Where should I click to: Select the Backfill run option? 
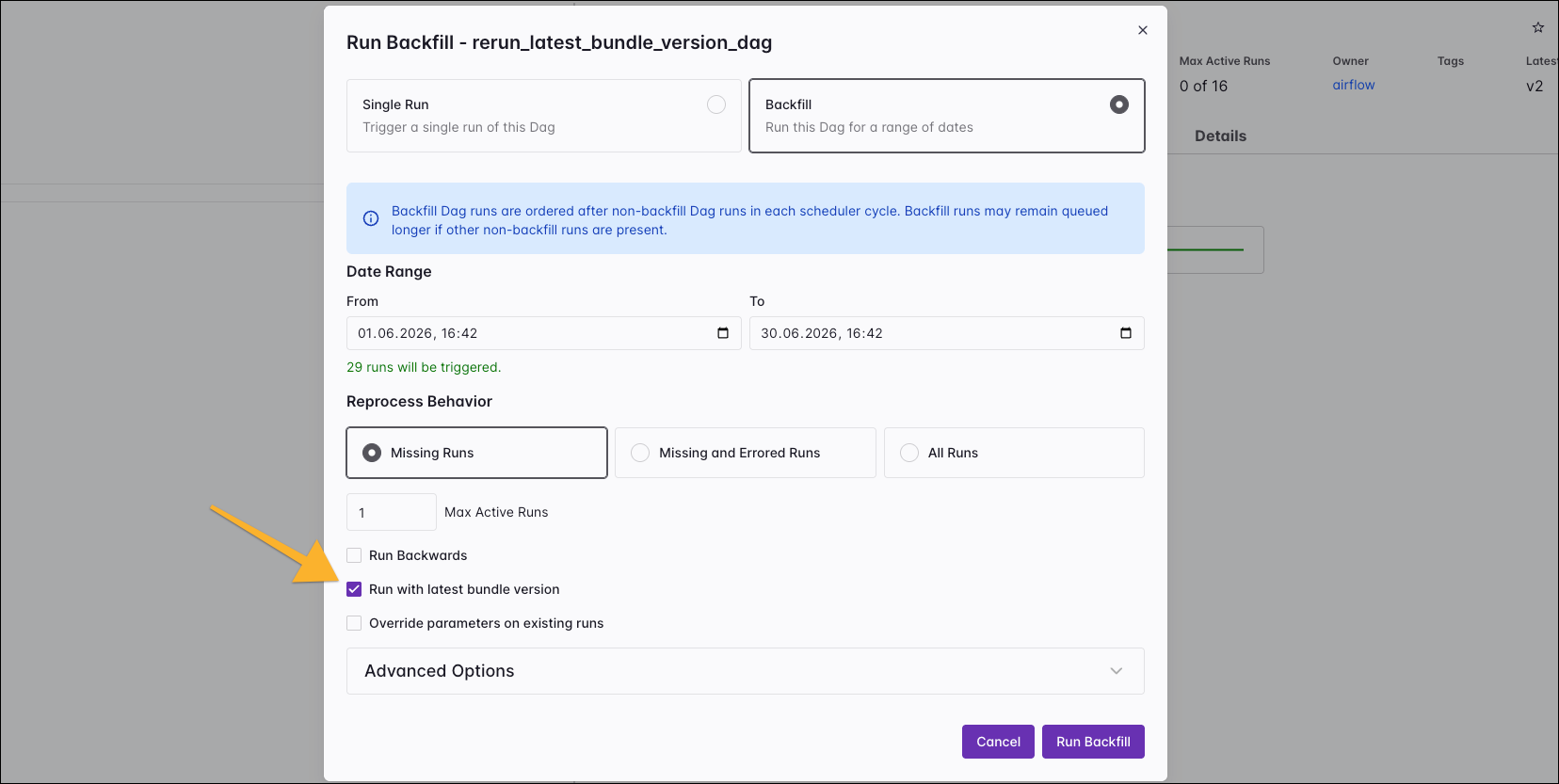click(x=947, y=116)
